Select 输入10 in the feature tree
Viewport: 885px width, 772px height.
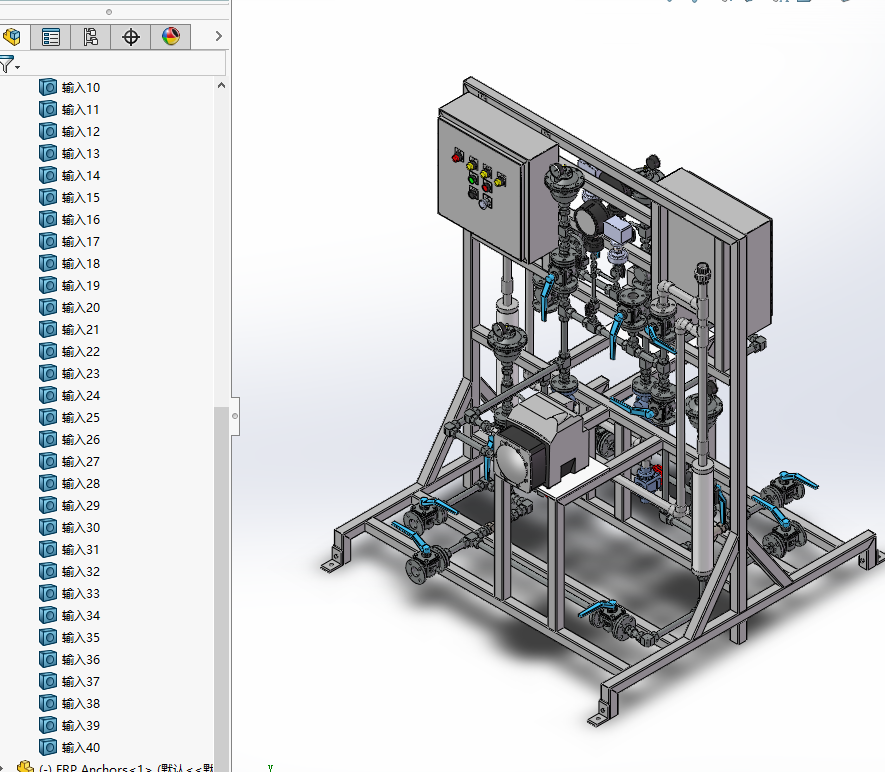pos(80,87)
